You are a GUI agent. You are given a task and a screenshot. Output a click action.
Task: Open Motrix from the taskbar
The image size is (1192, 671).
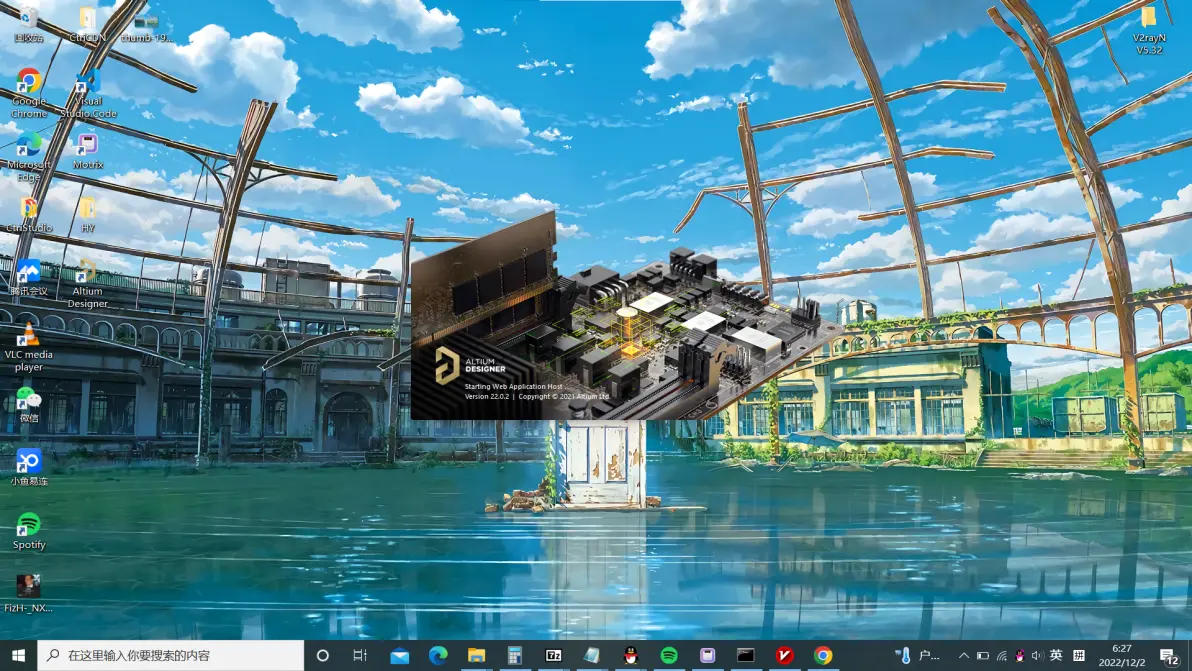click(707, 655)
